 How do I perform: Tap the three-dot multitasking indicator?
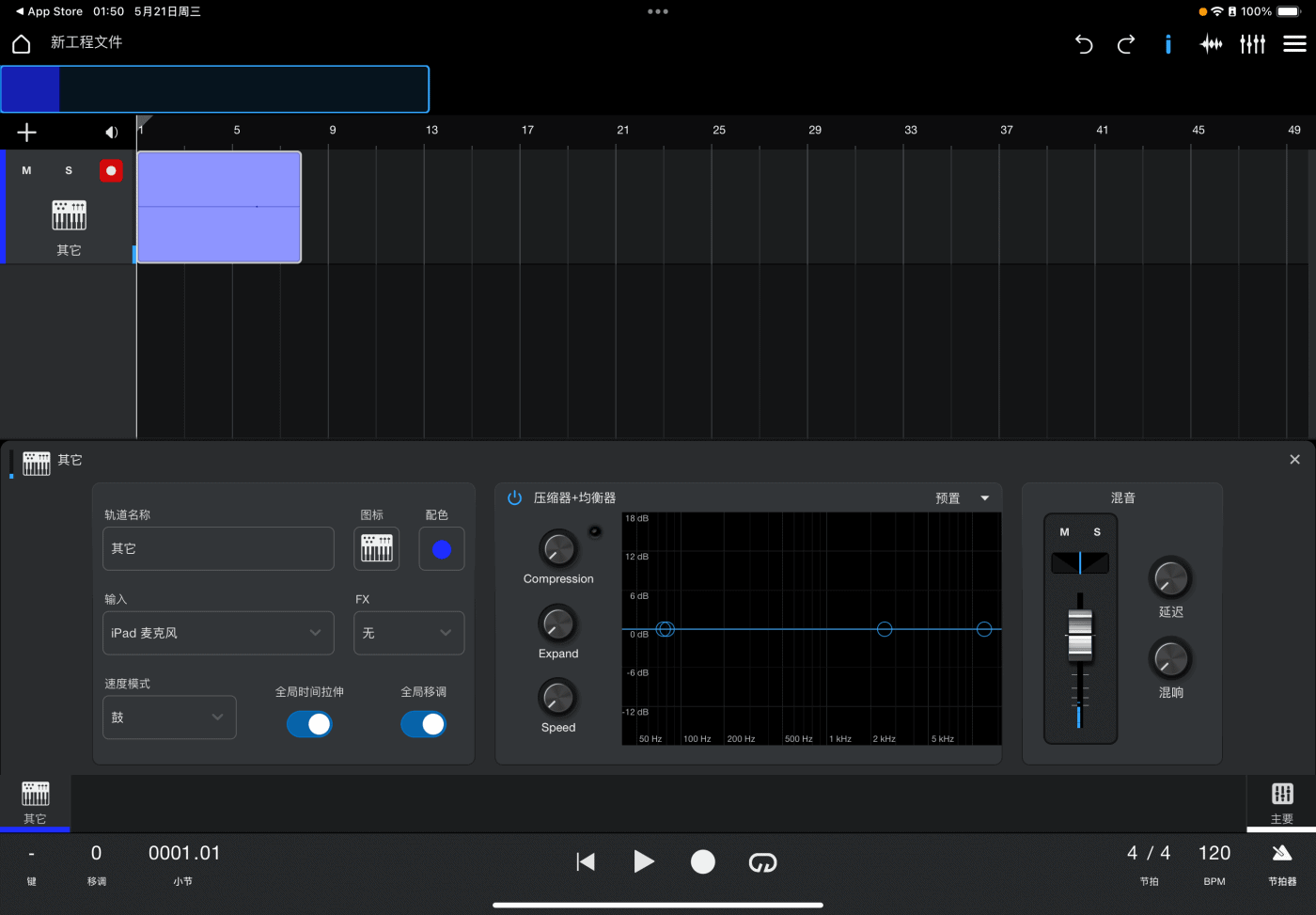[x=658, y=11]
